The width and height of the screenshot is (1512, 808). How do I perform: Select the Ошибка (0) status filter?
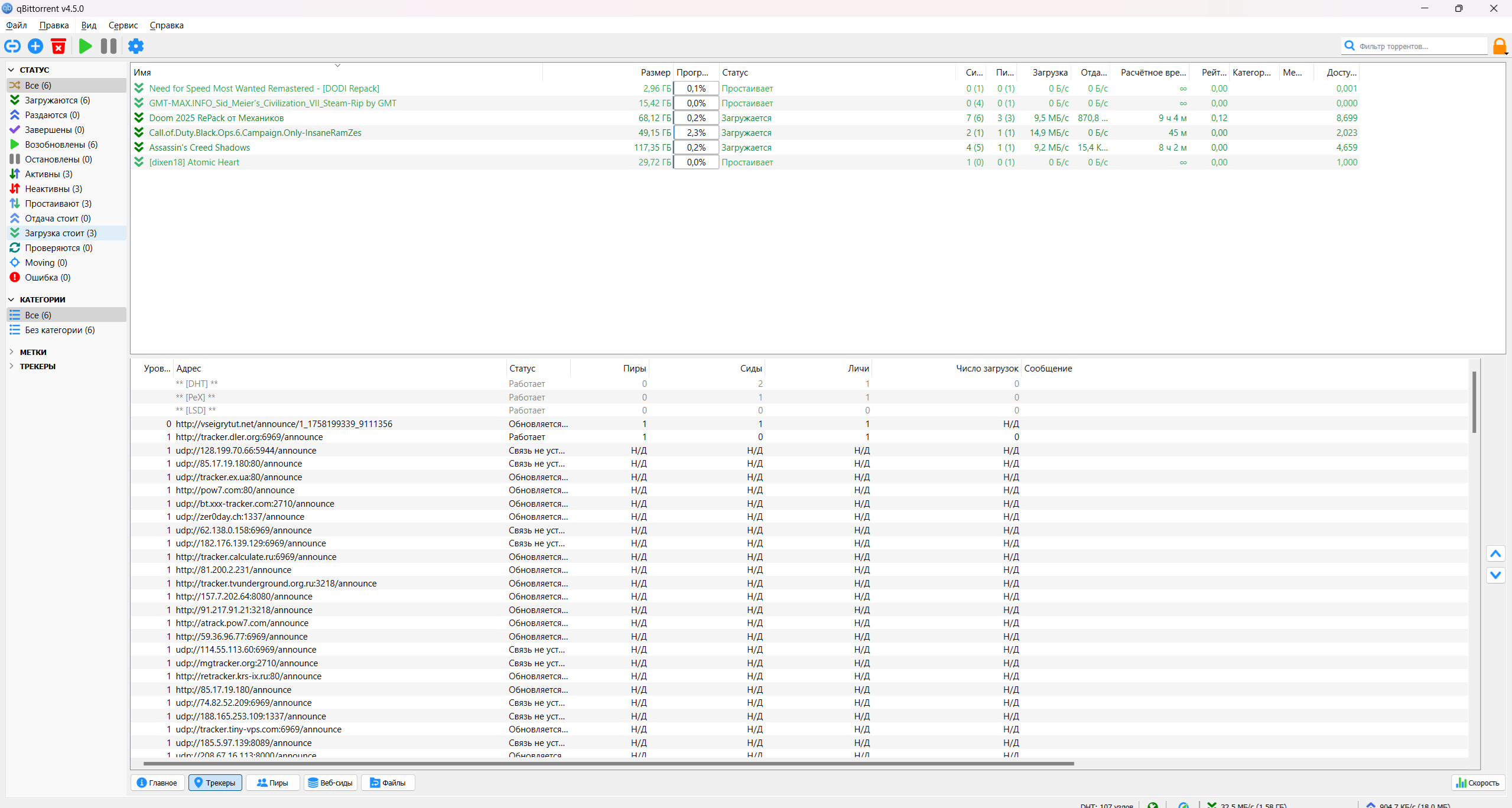click(47, 278)
